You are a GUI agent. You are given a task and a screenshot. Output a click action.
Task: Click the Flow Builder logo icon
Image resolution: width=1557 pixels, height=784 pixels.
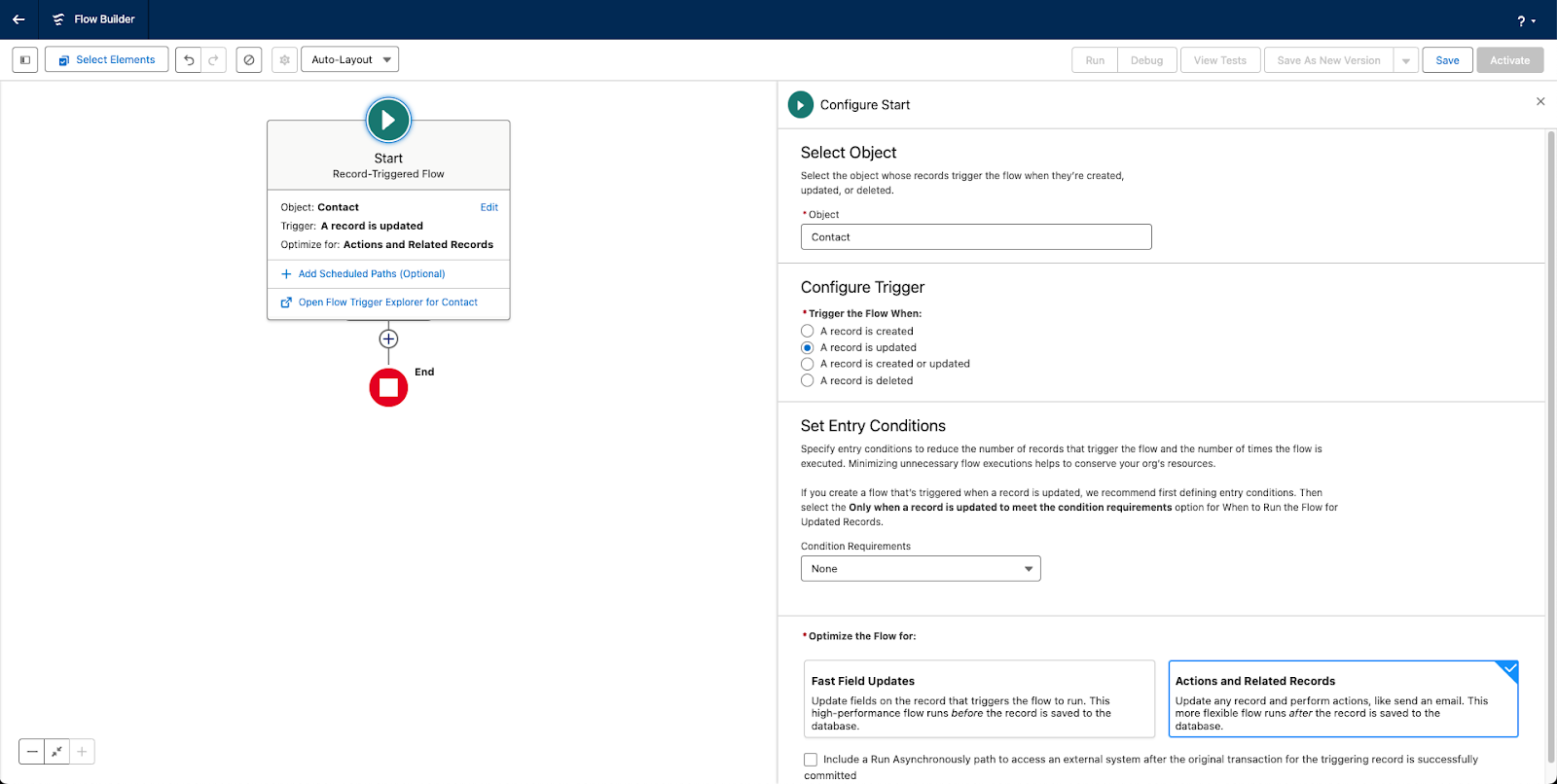[58, 19]
